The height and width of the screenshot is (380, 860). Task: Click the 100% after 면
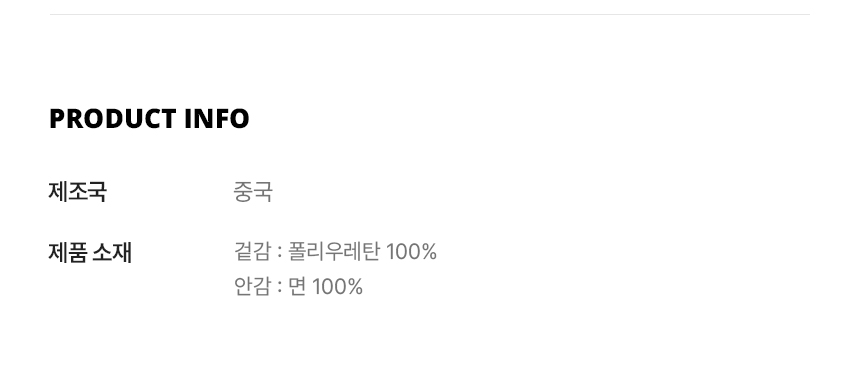[337, 286]
